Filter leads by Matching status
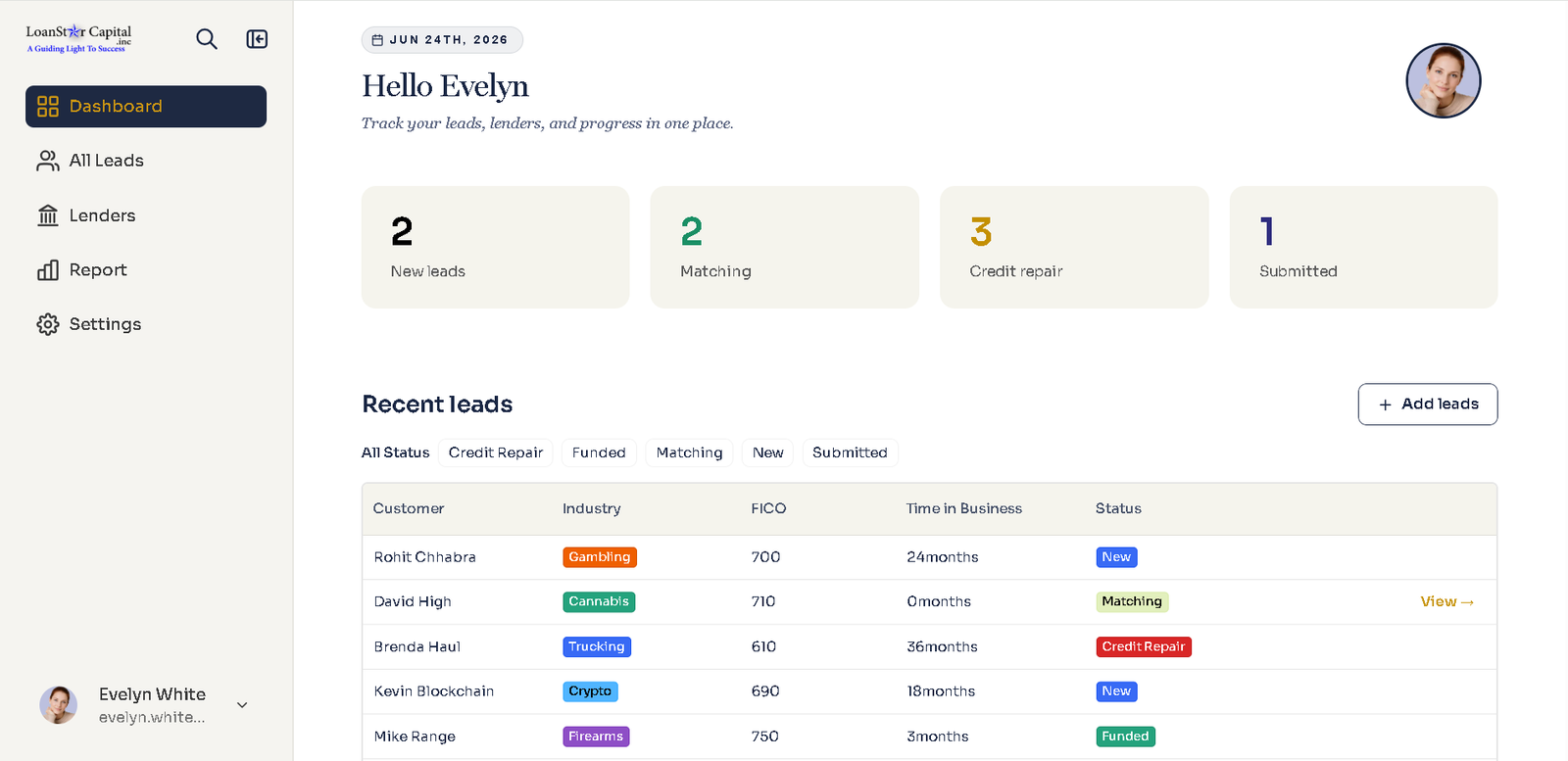The height and width of the screenshot is (761, 1568). (689, 452)
